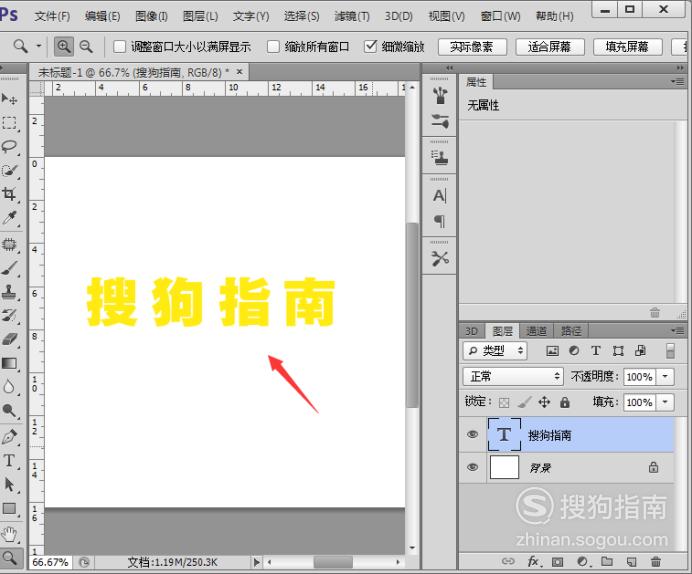Select the Dodge tool
The height and width of the screenshot is (574, 692).
click(x=9, y=410)
